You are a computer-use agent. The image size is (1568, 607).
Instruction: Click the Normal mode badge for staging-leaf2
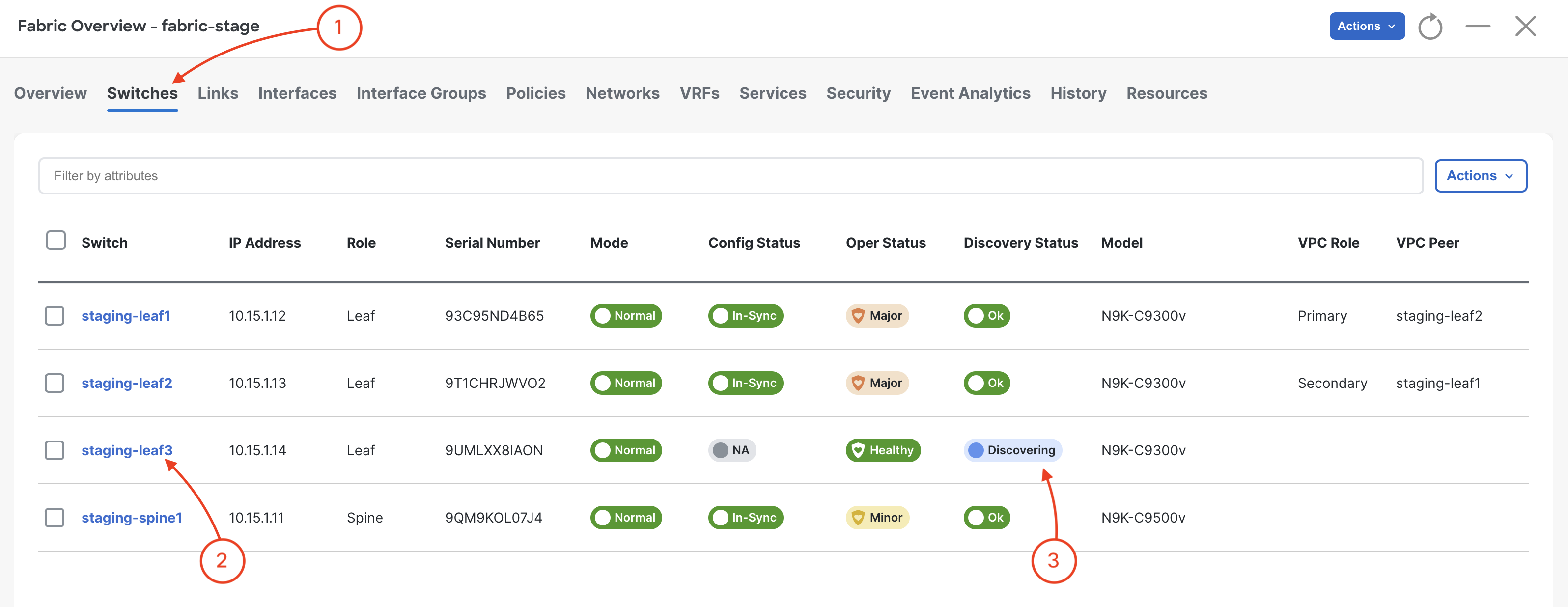click(626, 383)
